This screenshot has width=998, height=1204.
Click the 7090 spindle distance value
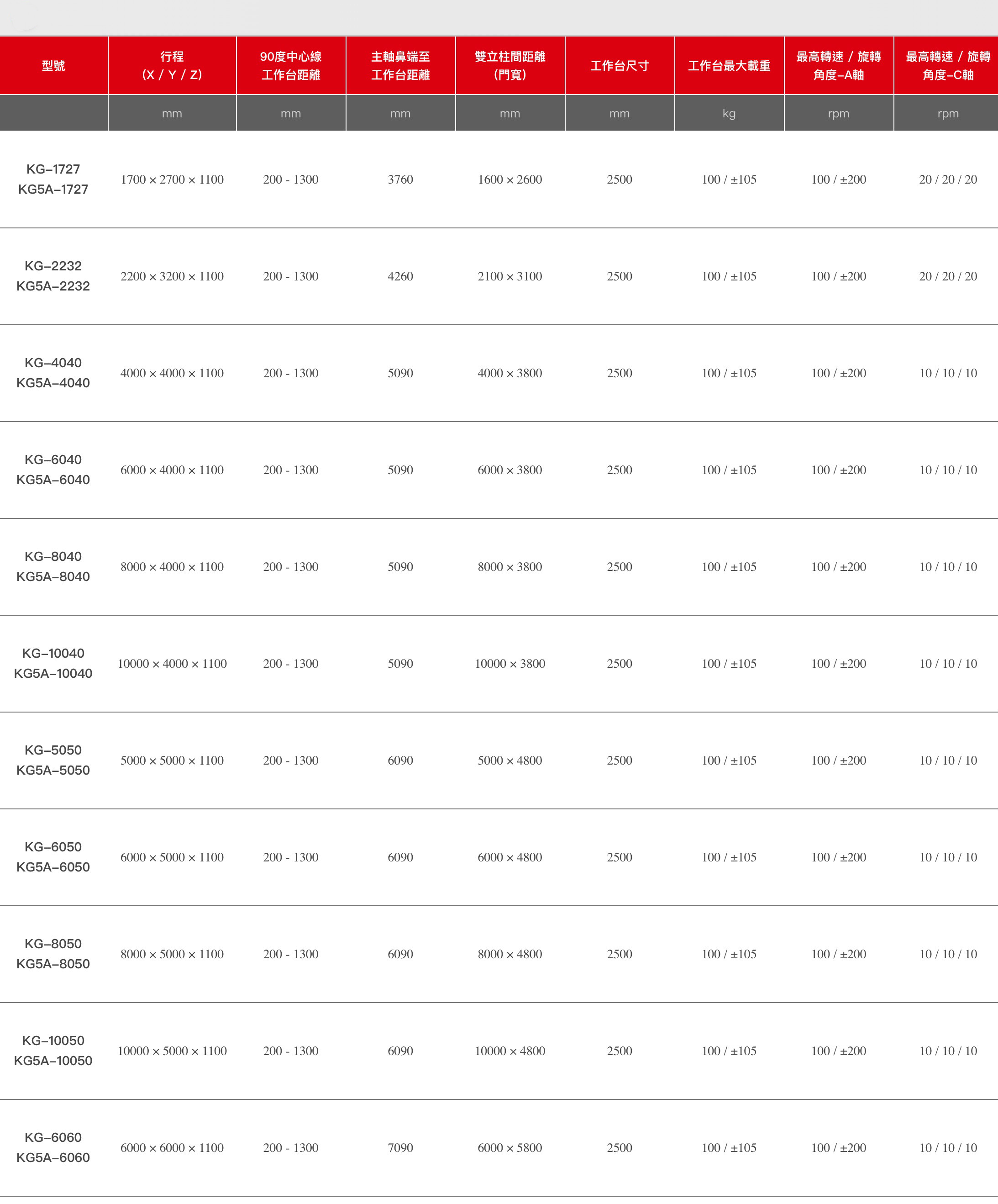400,1148
